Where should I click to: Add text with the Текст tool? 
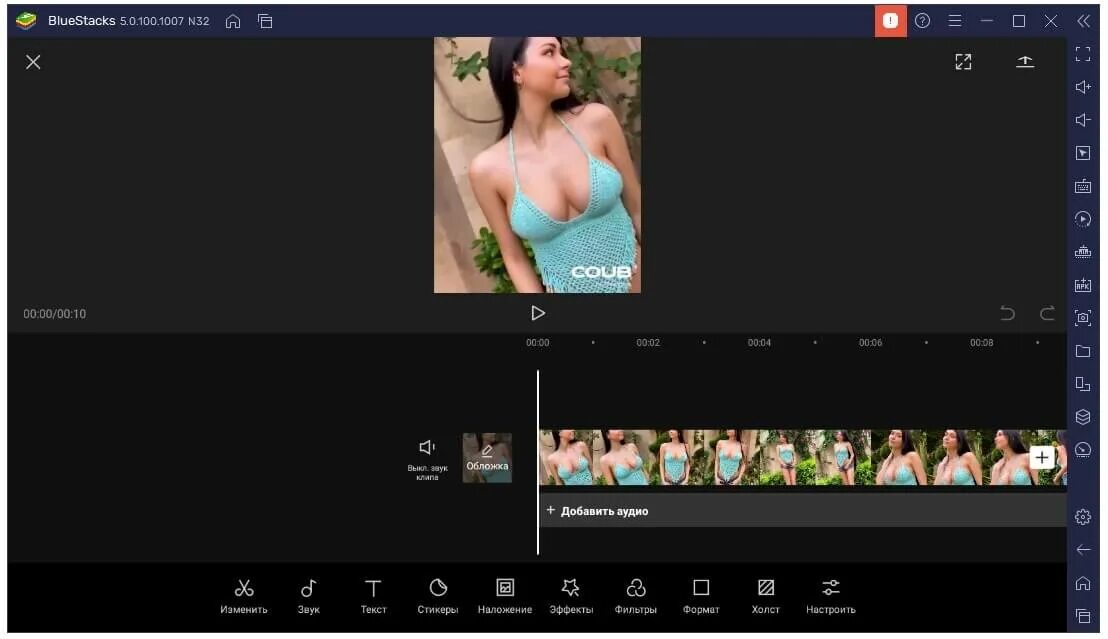(x=373, y=597)
